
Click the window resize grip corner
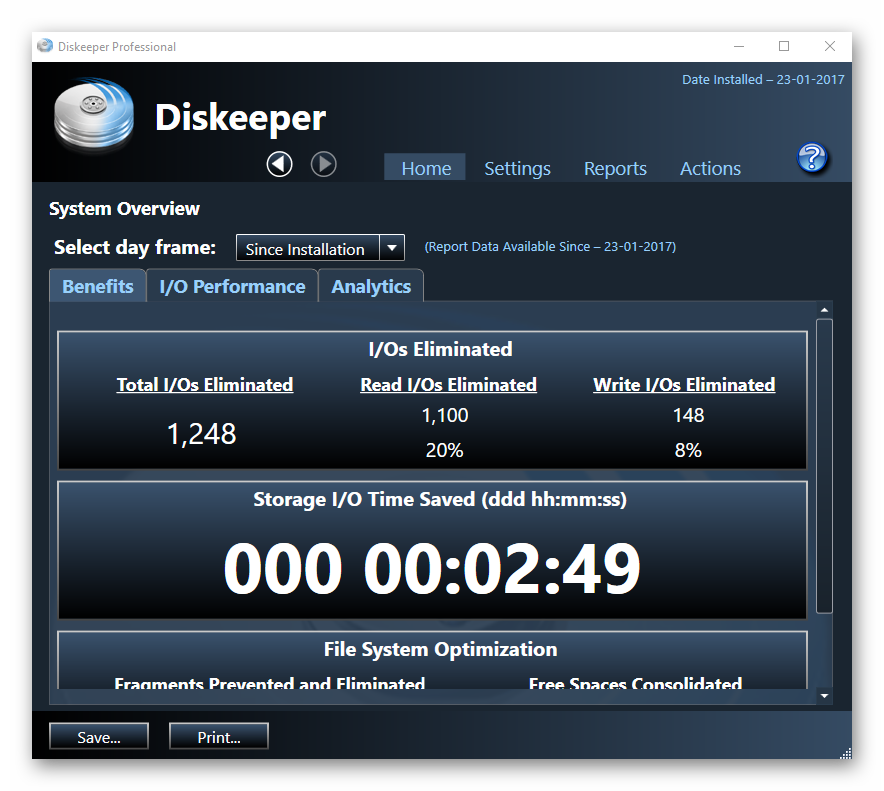(x=846, y=753)
